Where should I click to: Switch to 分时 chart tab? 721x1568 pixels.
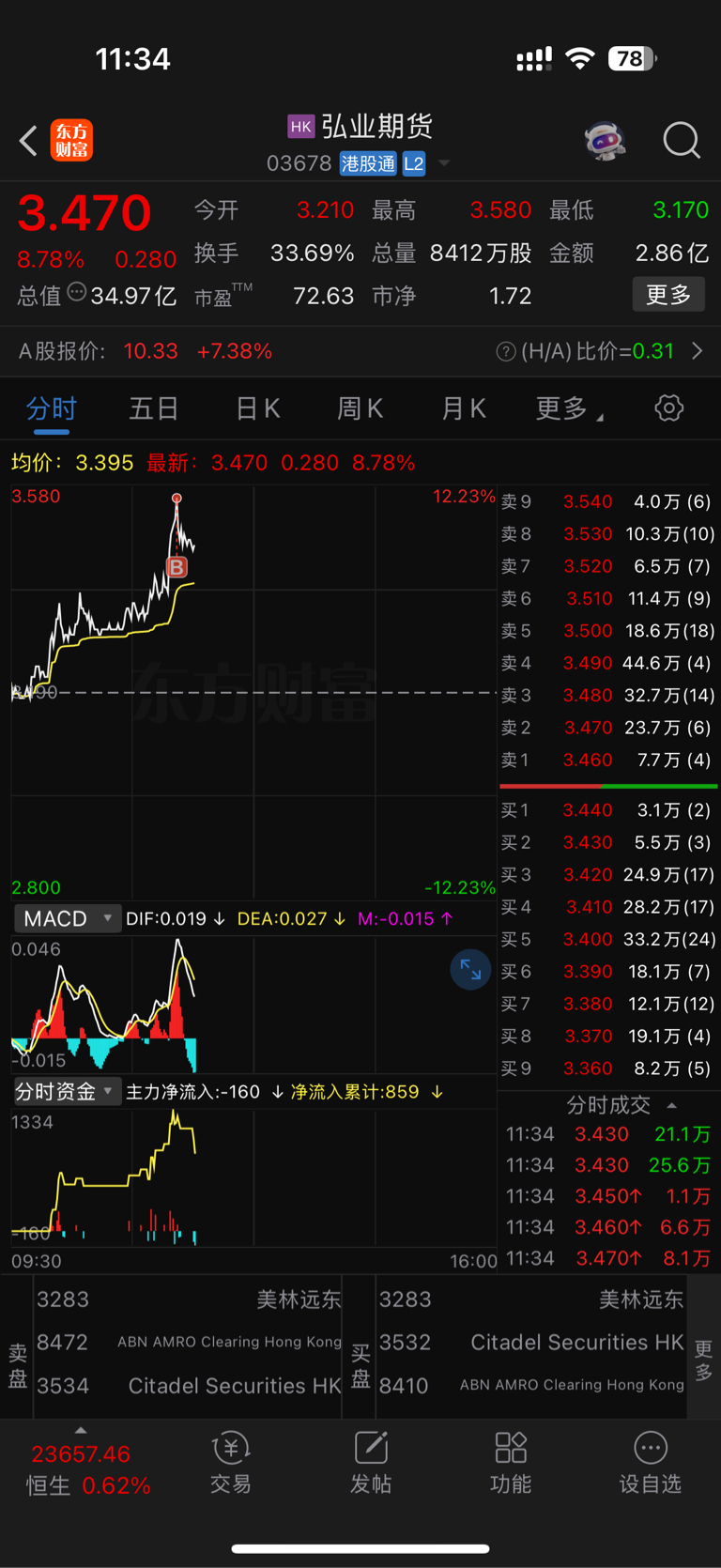[51, 408]
